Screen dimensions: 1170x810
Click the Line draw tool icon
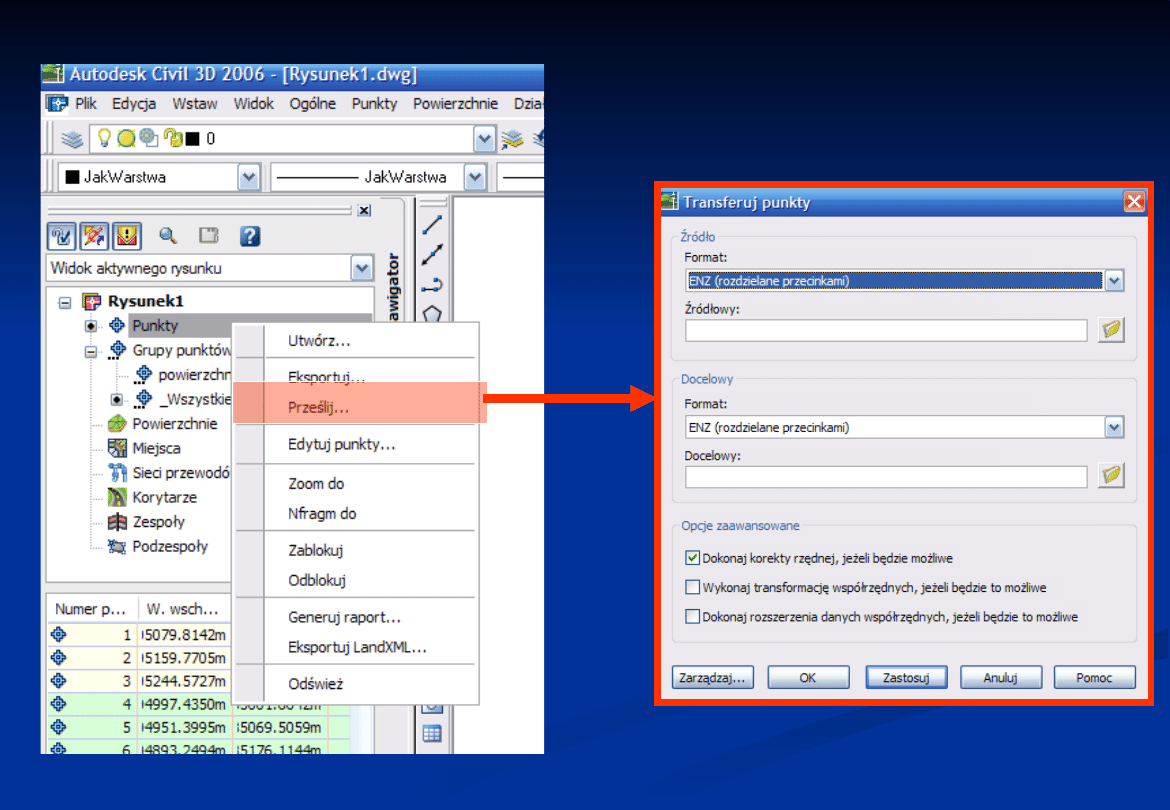coord(433,225)
